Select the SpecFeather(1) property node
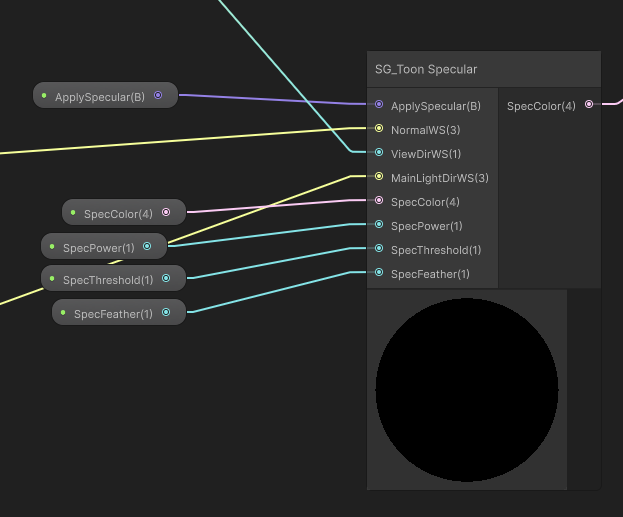This screenshot has width=623, height=517. (x=119, y=312)
